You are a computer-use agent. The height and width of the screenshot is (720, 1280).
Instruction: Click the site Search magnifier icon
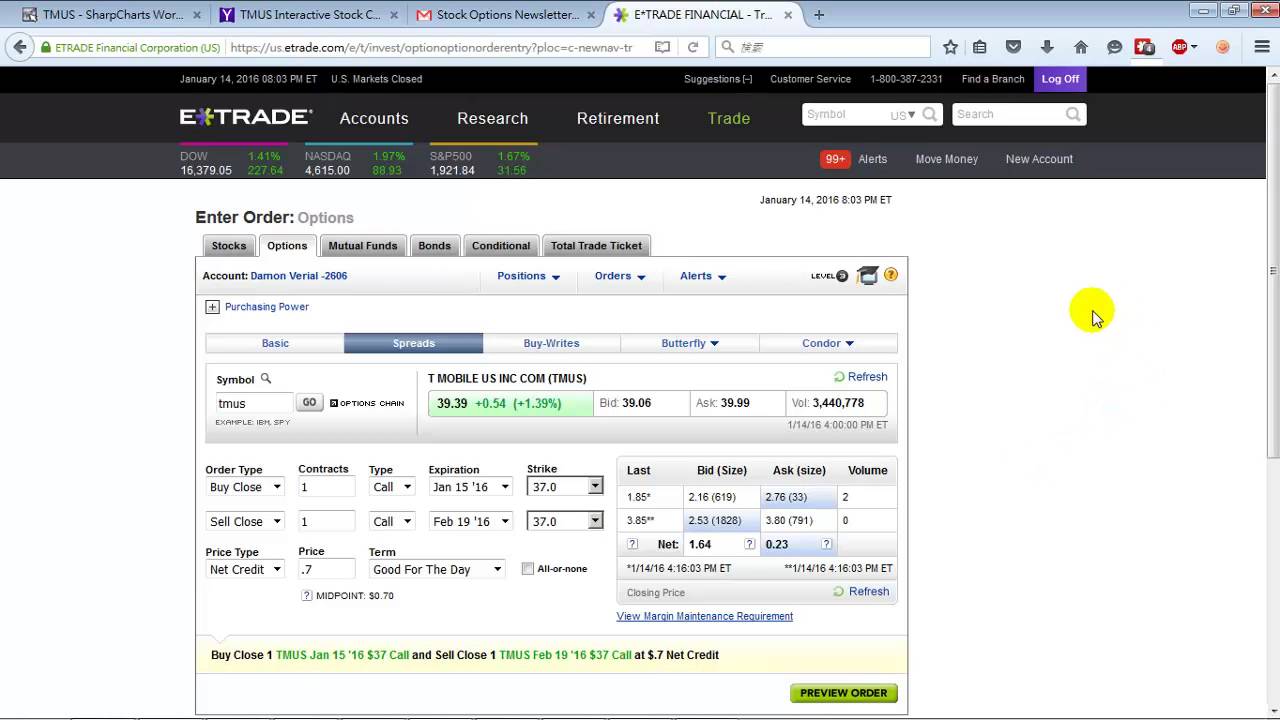(1073, 114)
